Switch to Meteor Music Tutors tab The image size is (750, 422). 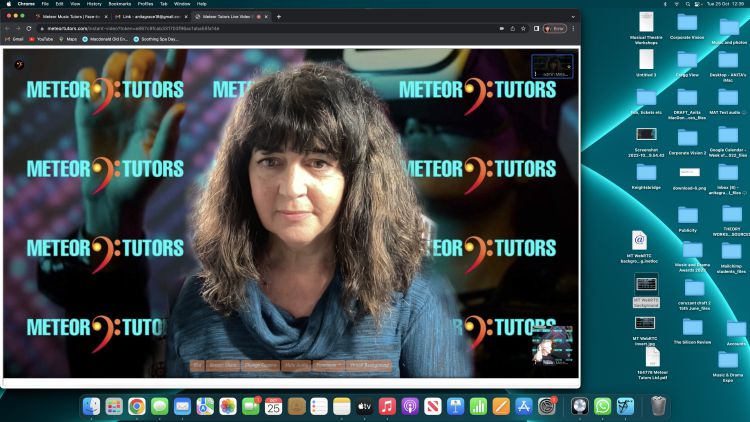coord(71,17)
